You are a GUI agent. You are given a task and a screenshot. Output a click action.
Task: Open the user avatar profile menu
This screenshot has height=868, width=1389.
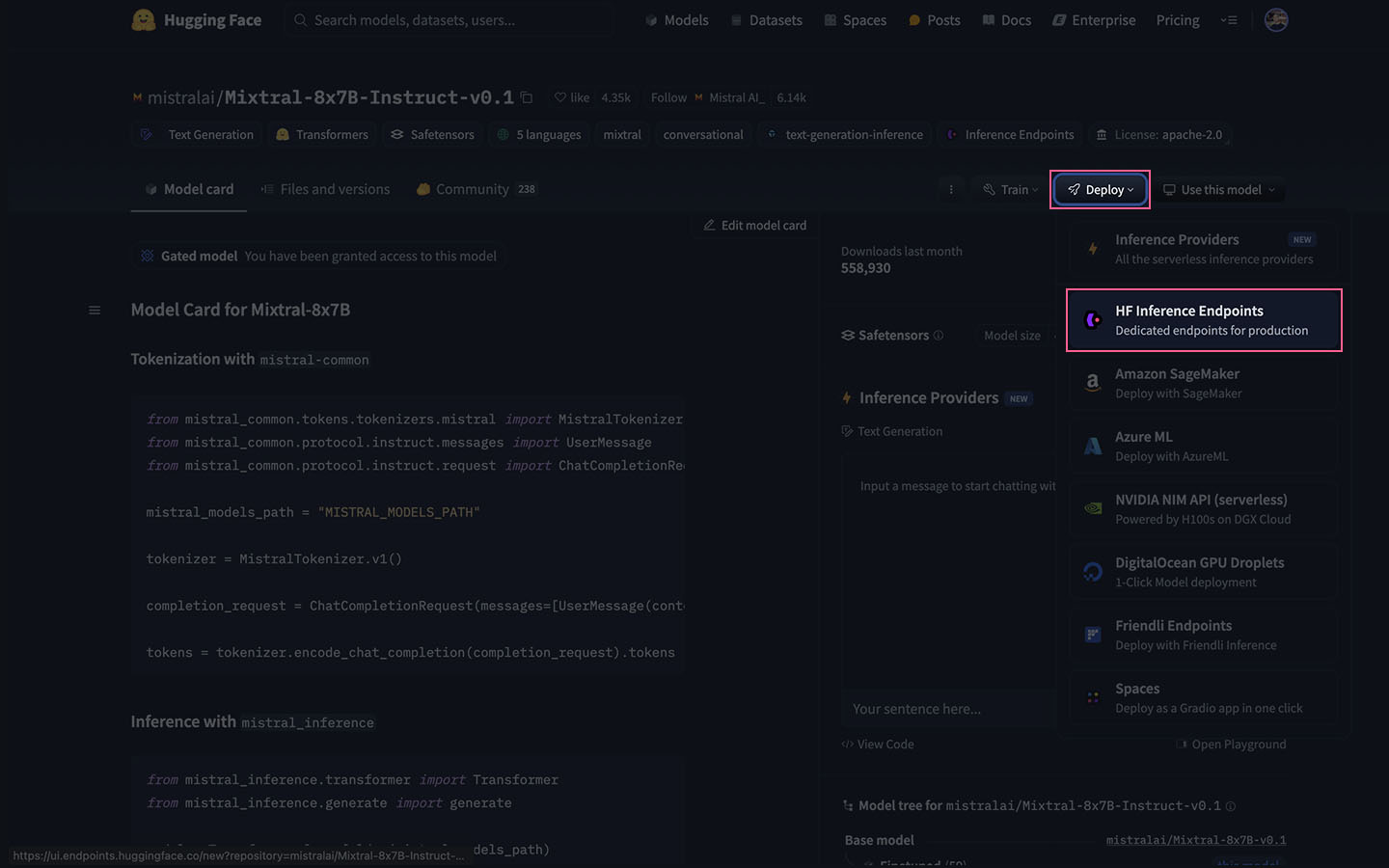(1276, 20)
